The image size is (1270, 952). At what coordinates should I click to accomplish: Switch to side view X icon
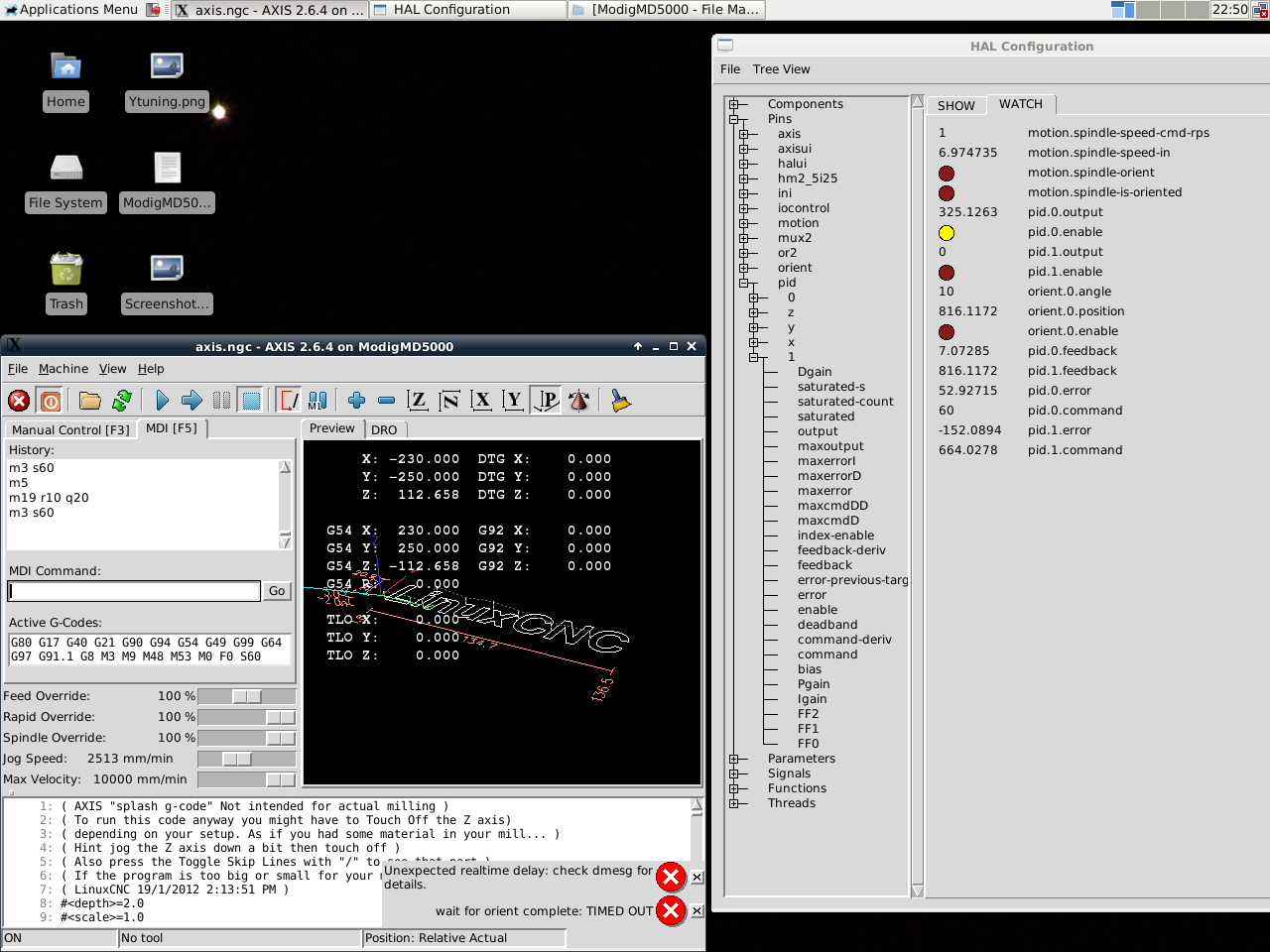click(x=481, y=401)
